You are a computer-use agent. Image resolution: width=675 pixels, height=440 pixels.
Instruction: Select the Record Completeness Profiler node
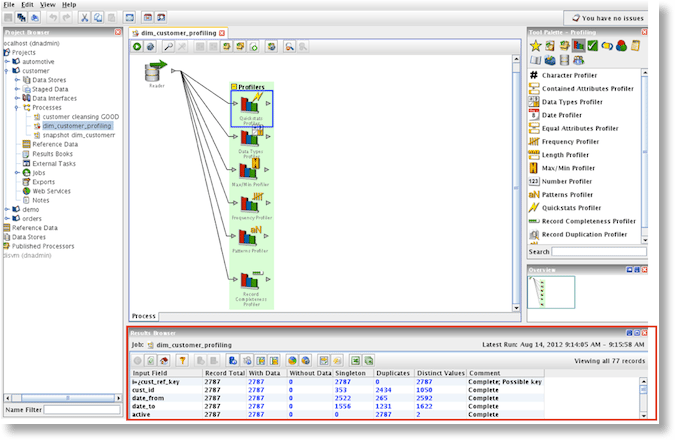click(251, 288)
